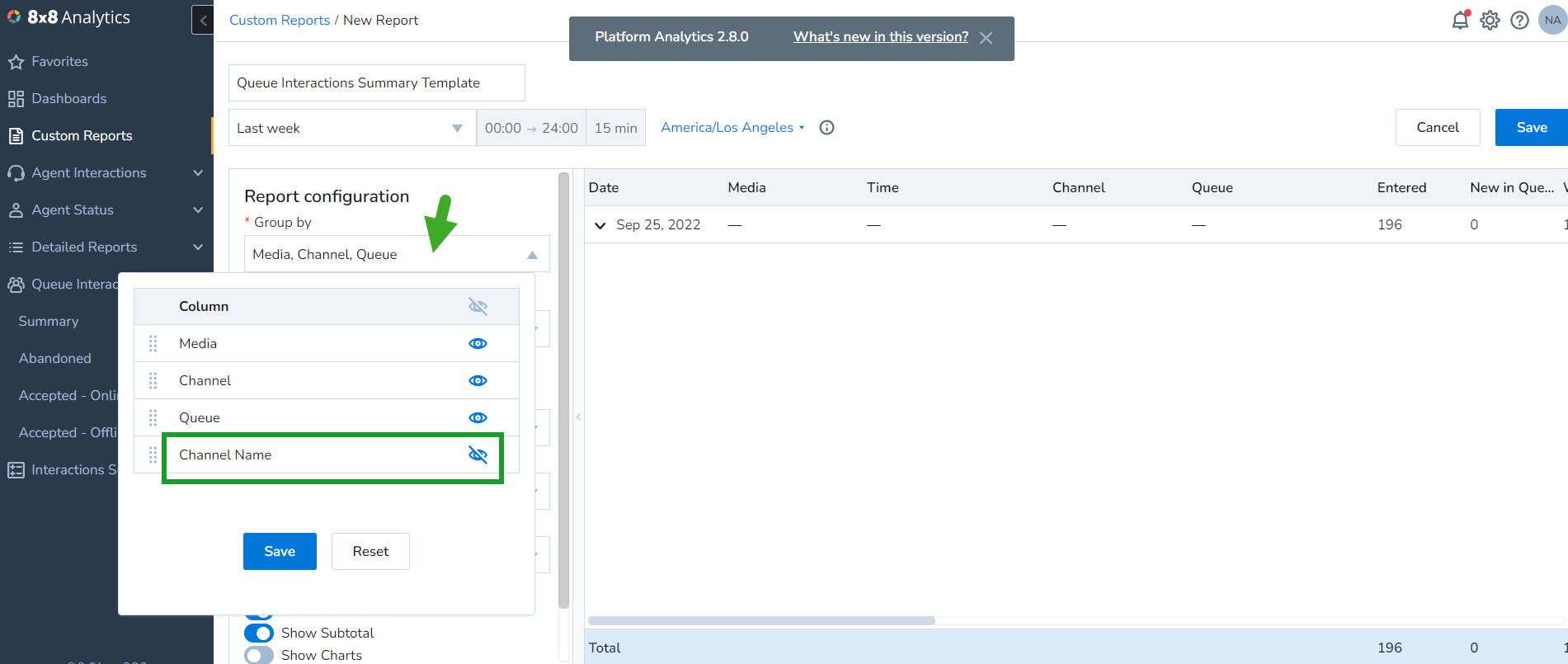1568x664 pixels.
Task: Close the Platform Analytics version banner
Action: (x=986, y=38)
